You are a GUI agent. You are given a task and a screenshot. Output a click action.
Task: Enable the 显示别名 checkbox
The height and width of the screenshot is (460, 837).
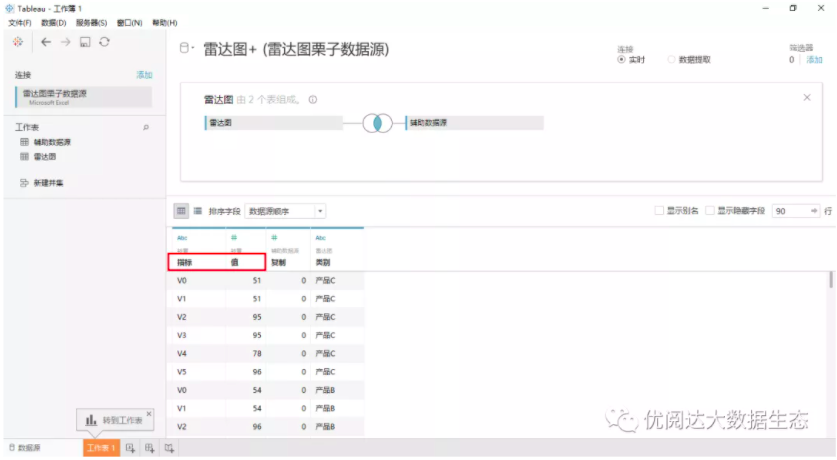pyautogui.click(x=659, y=211)
